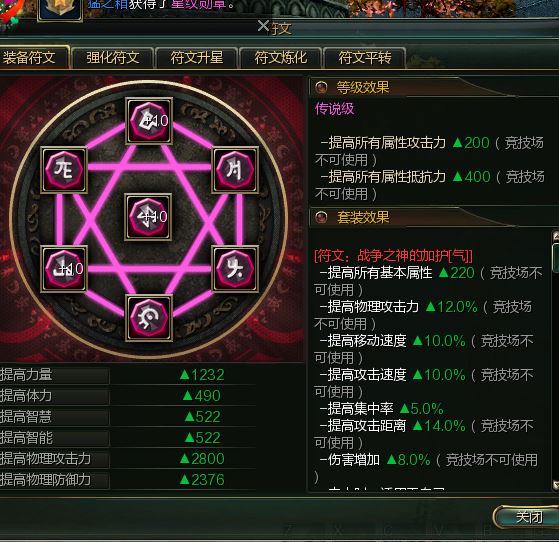Click the 等级效果 header orb
Screen dimensions: 559x542
point(321,87)
